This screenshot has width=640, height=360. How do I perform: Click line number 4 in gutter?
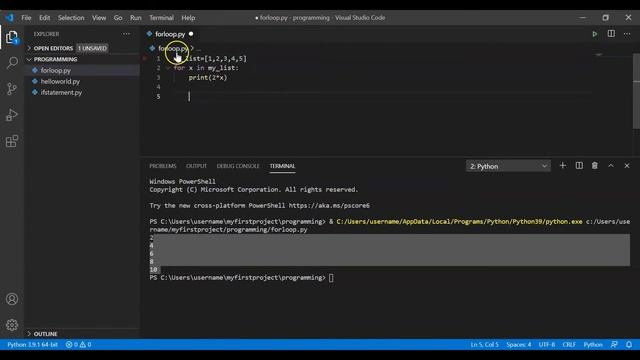[x=158, y=87]
